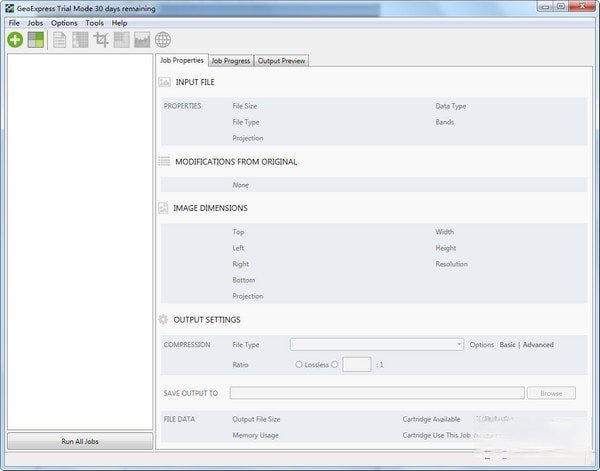Click the Advanced options link
The height and width of the screenshot is (471, 600).
click(x=538, y=345)
